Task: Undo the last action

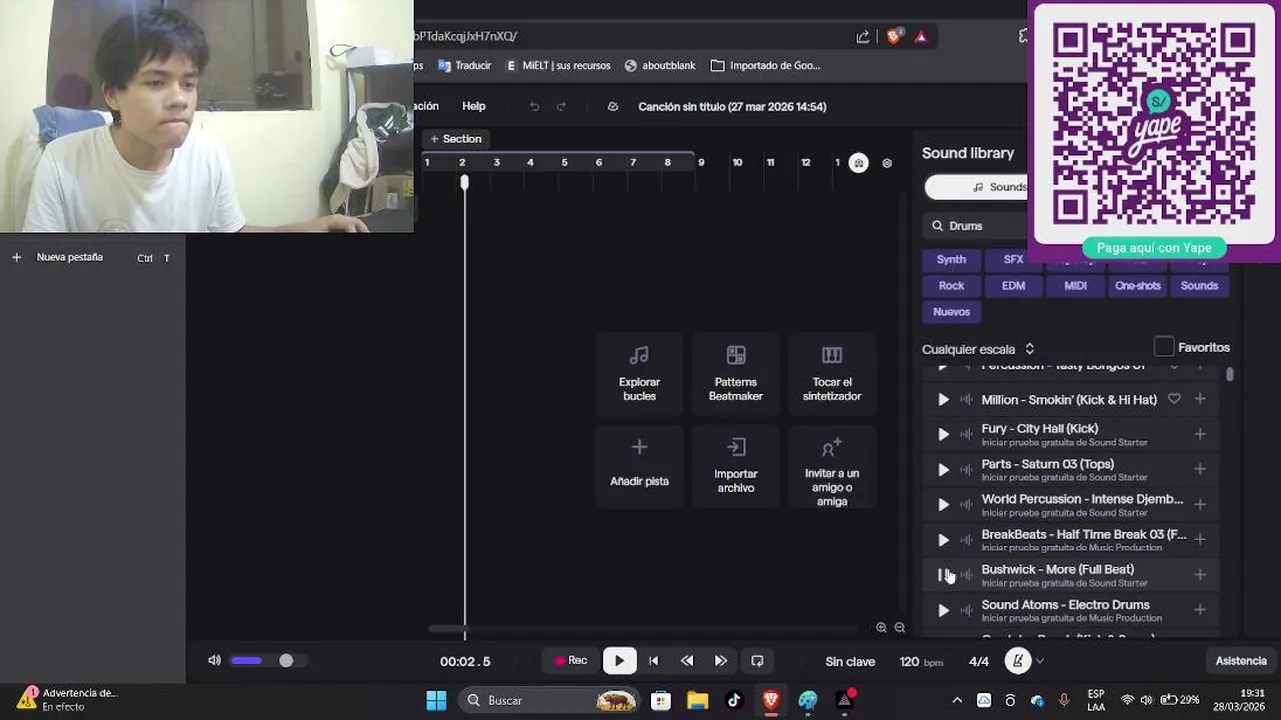Action: click(534, 106)
